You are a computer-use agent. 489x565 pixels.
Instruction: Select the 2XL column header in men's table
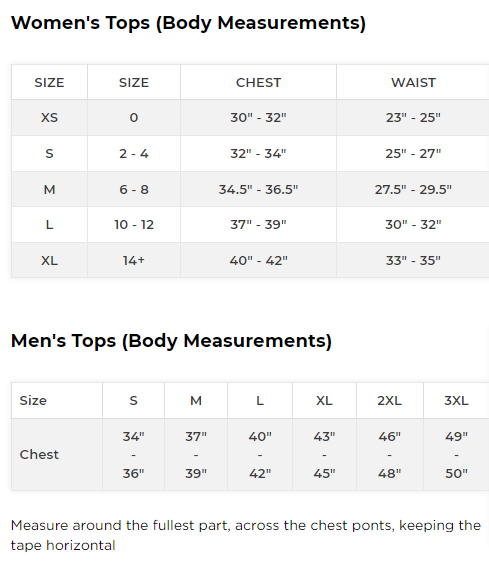click(390, 401)
